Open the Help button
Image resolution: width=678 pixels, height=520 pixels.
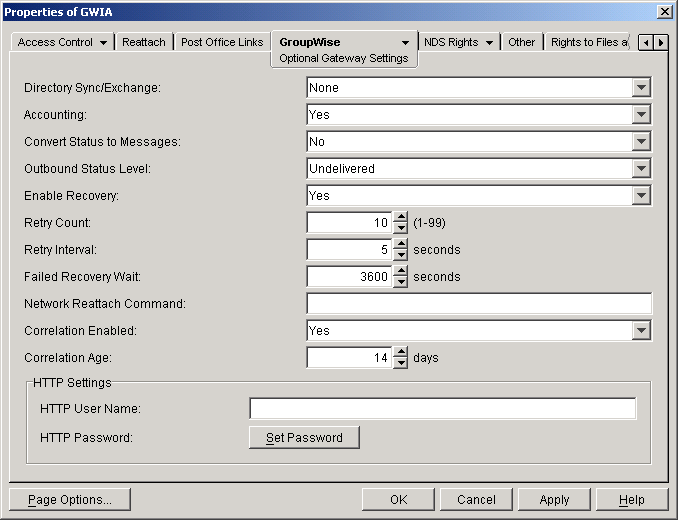tap(632, 500)
